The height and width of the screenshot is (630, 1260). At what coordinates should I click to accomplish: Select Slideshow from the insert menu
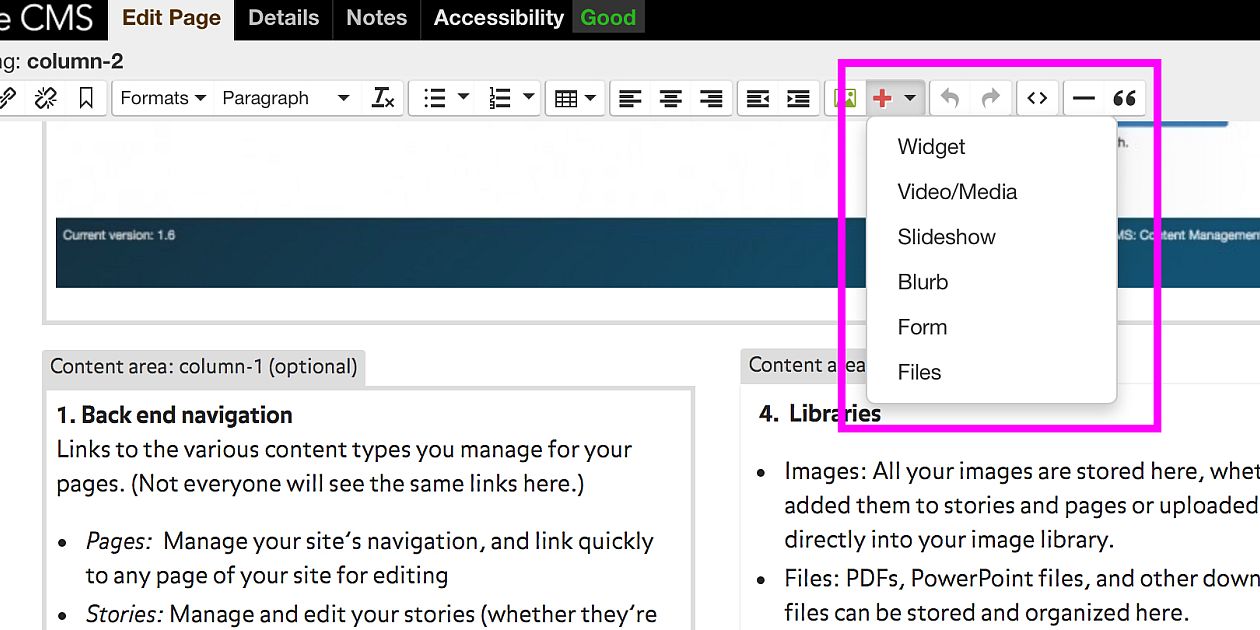tap(946, 237)
